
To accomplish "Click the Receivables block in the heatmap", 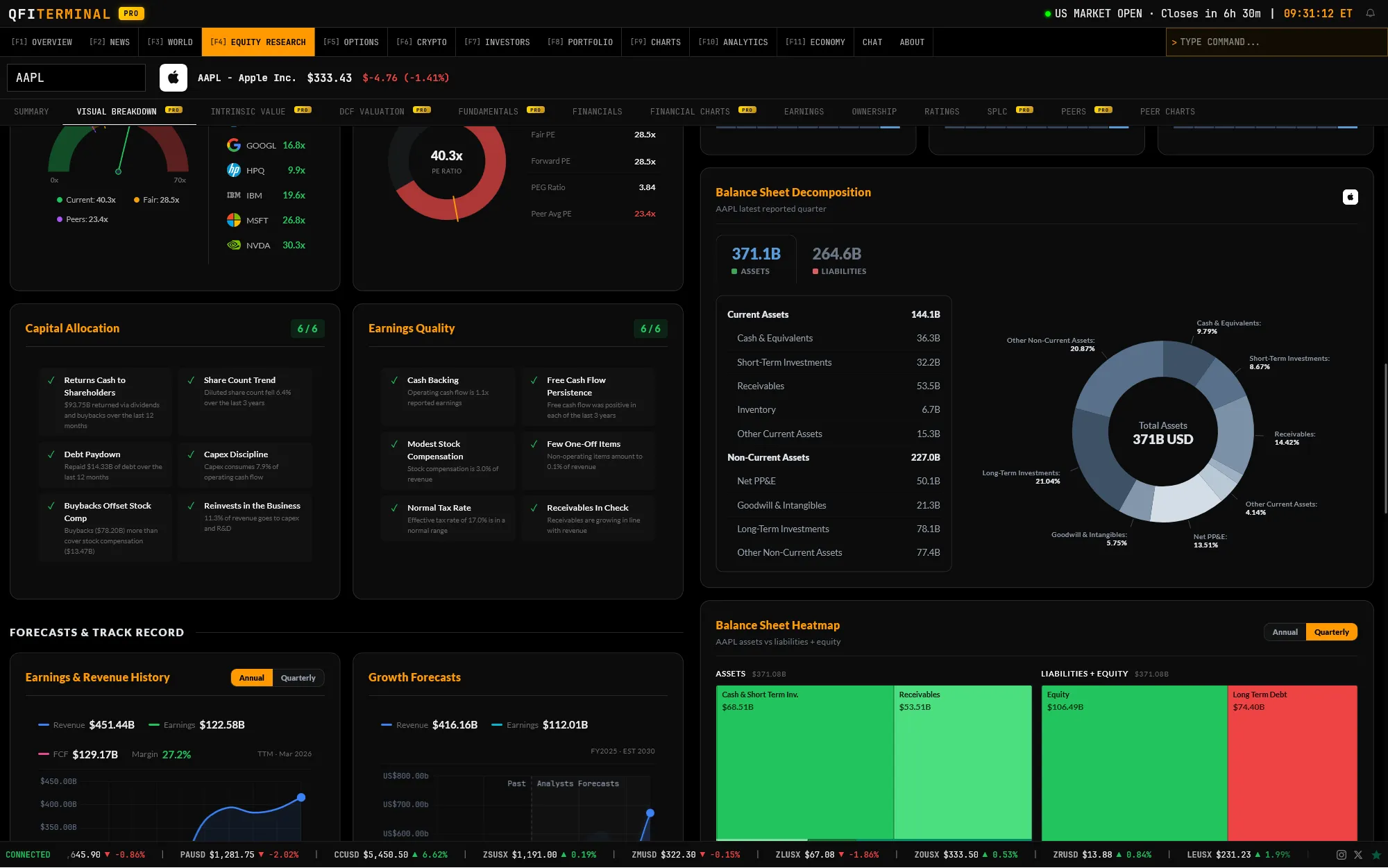I will tap(963, 762).
